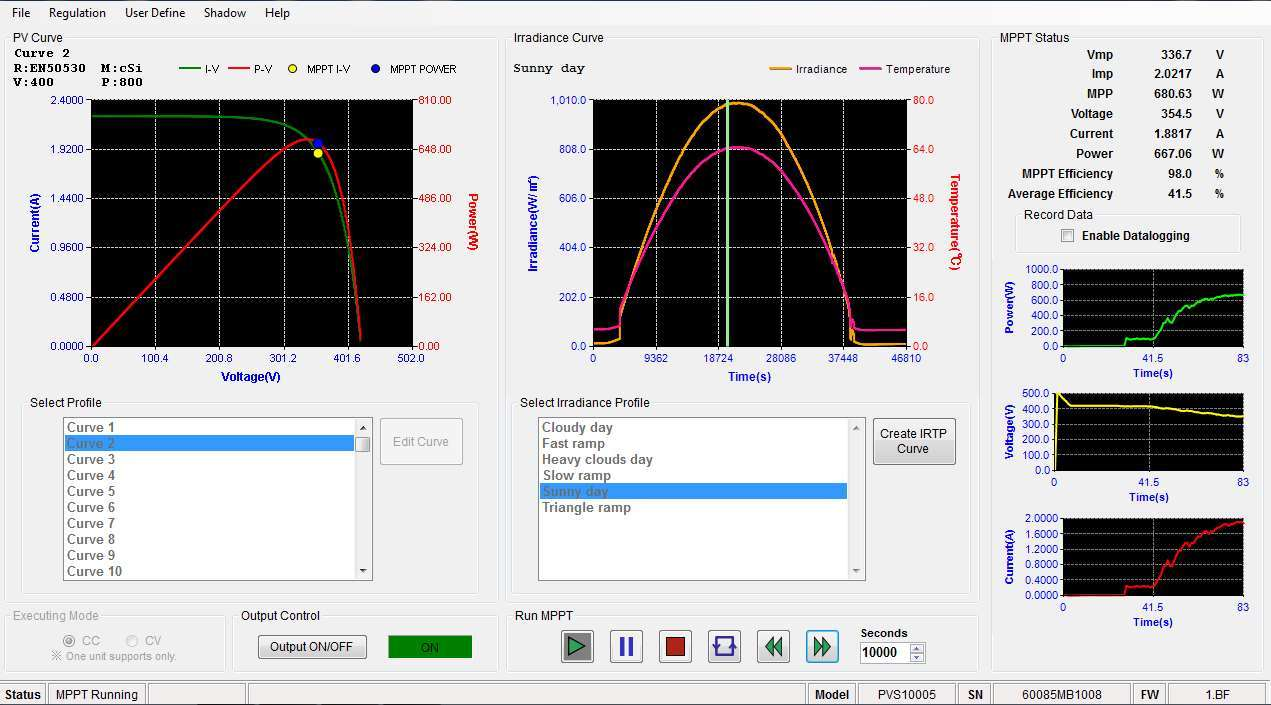
Task: Click the fast-forward double-arrow icon
Action: [x=822, y=647]
